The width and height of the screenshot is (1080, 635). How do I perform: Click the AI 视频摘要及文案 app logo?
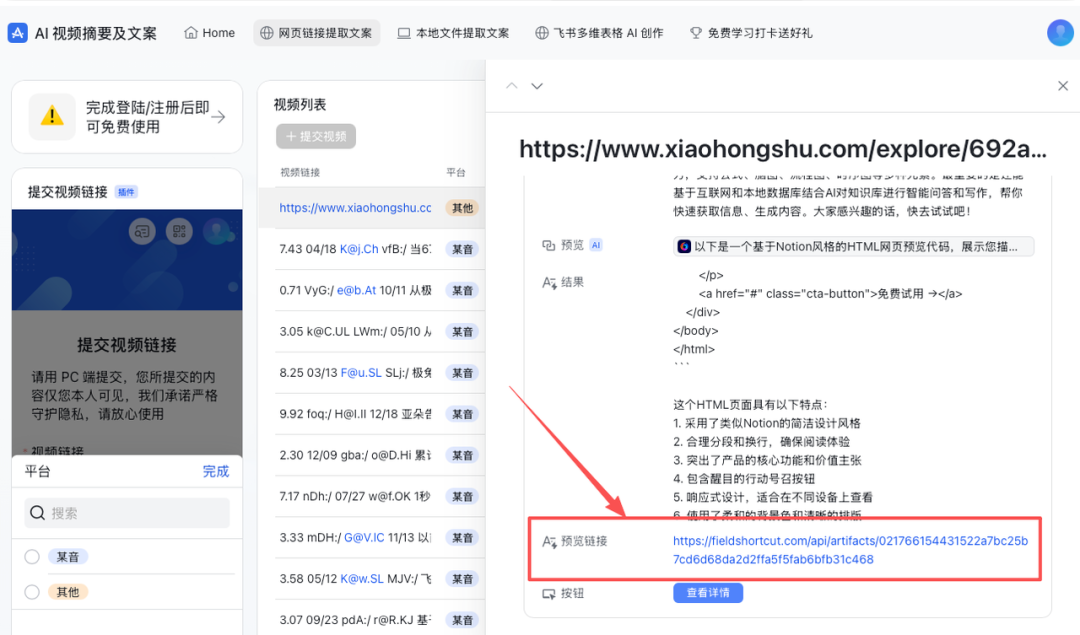pos(17,33)
